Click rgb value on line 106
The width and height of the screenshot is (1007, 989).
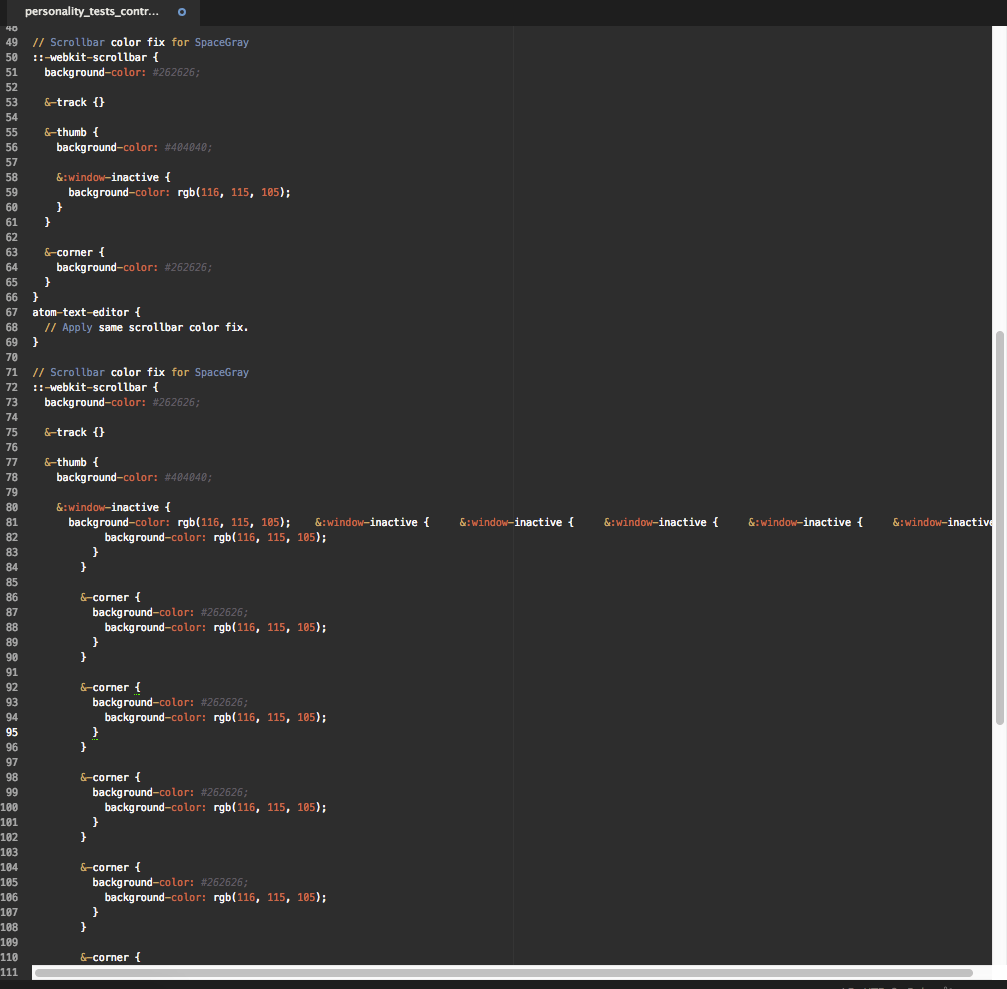270,897
